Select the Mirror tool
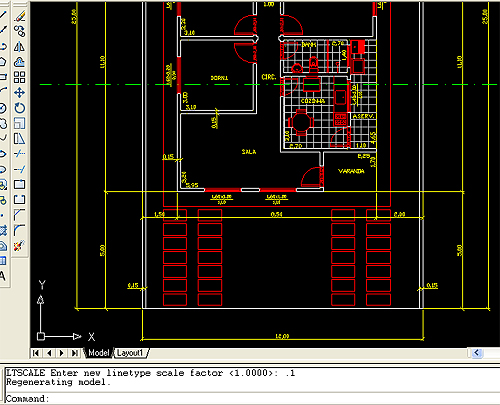The width and height of the screenshot is (500, 405). pyautogui.click(x=20, y=47)
